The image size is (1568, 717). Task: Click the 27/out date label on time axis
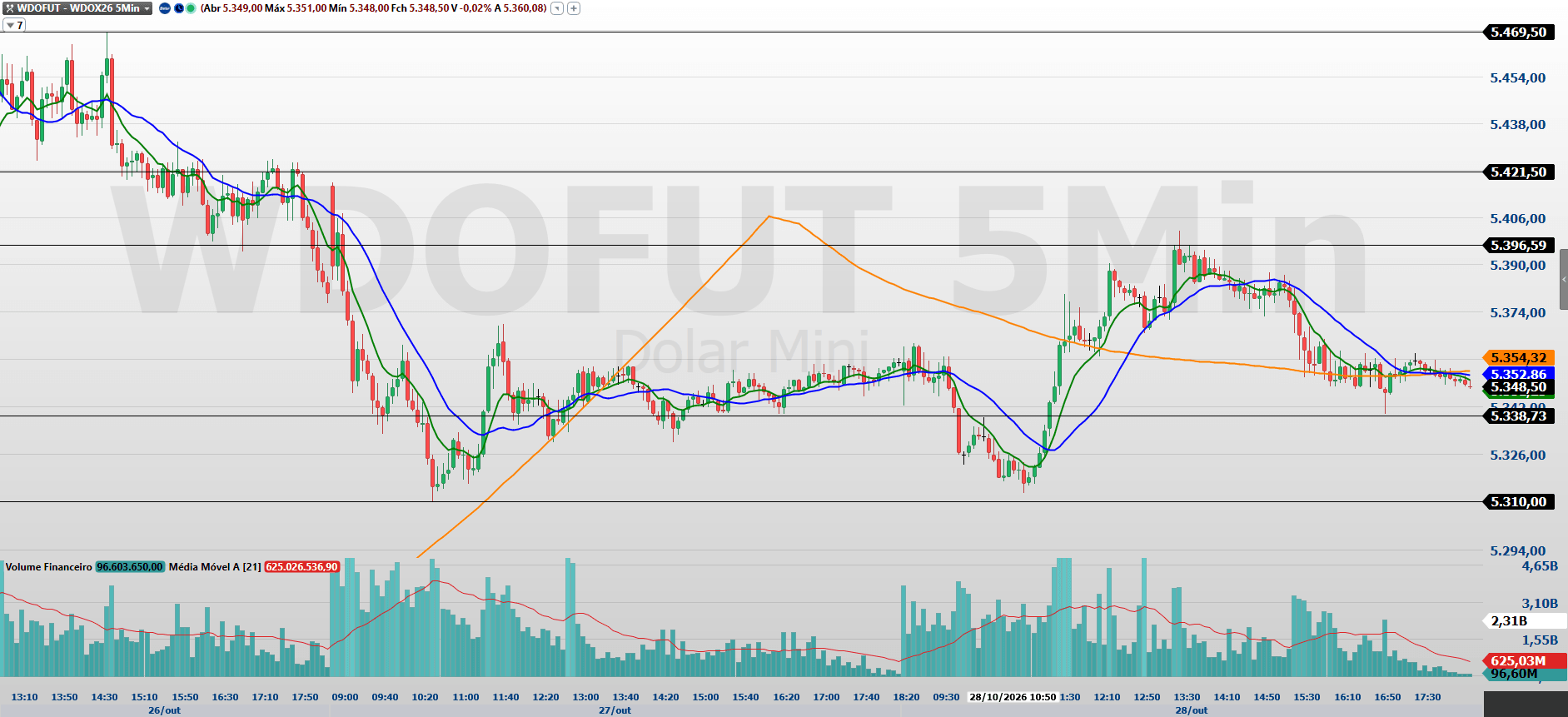[615, 710]
